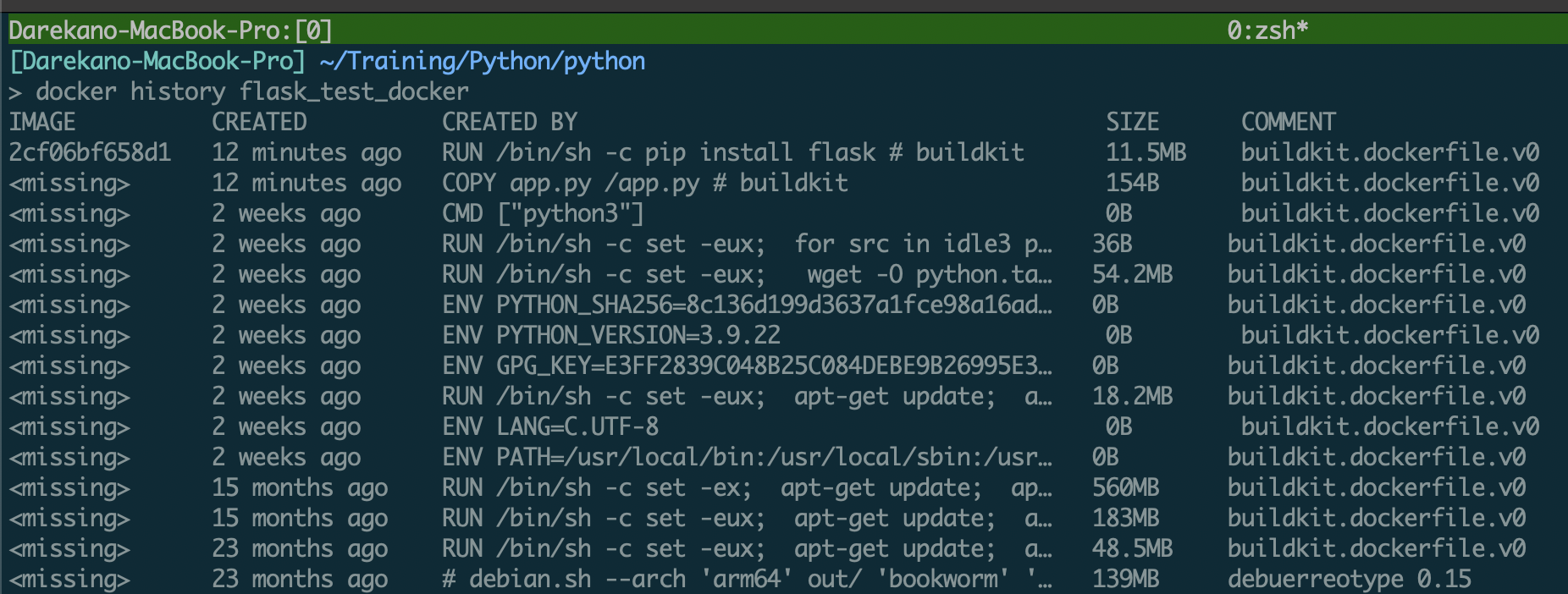This screenshot has width=1568, height=594.
Task: Click the COMMENT column header
Action: click(x=1289, y=122)
